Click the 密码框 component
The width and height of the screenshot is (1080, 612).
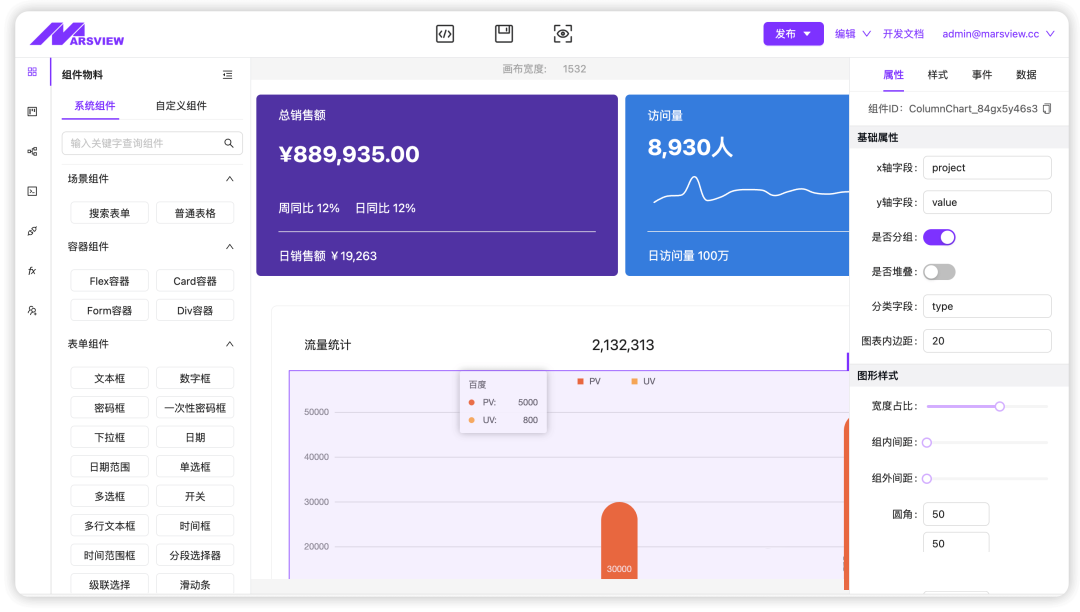110,408
